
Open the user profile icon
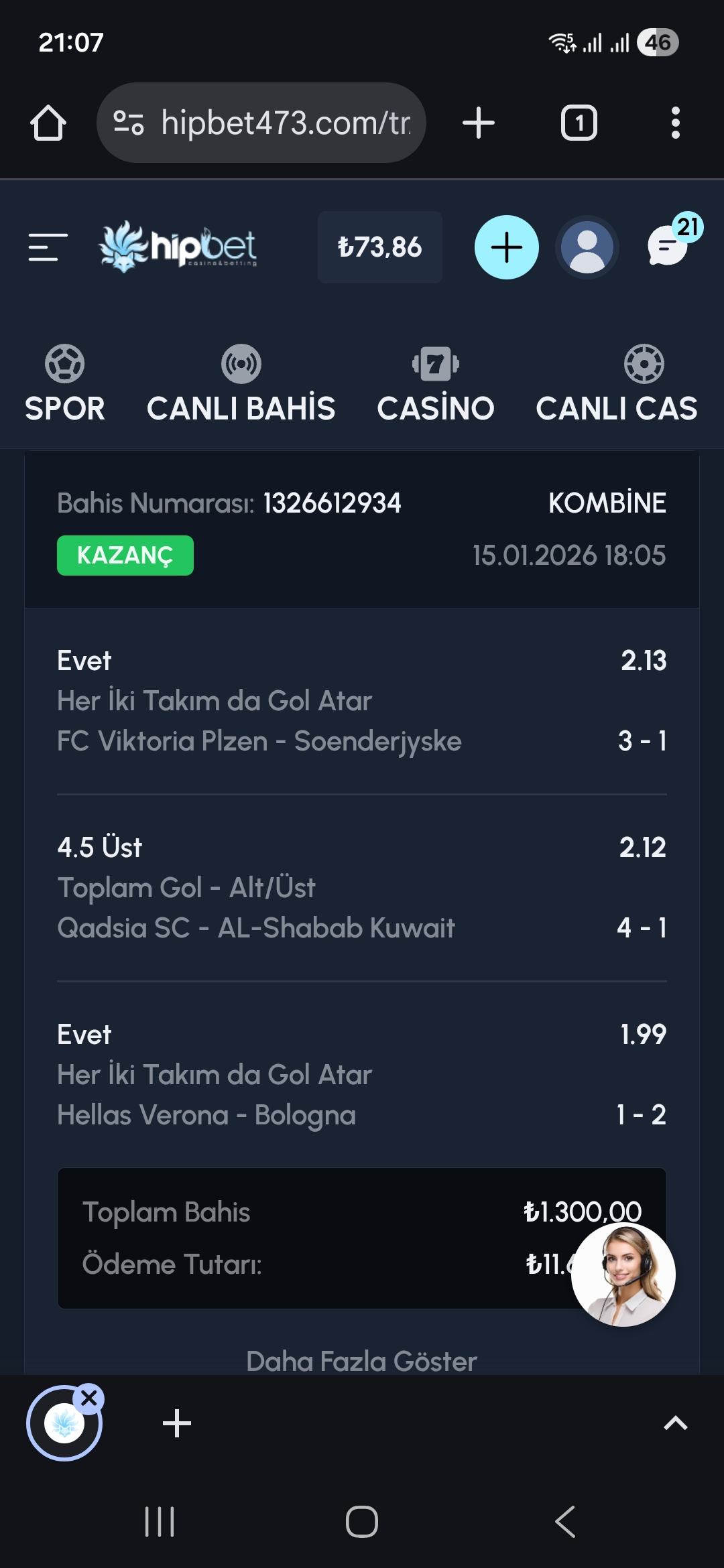point(587,247)
